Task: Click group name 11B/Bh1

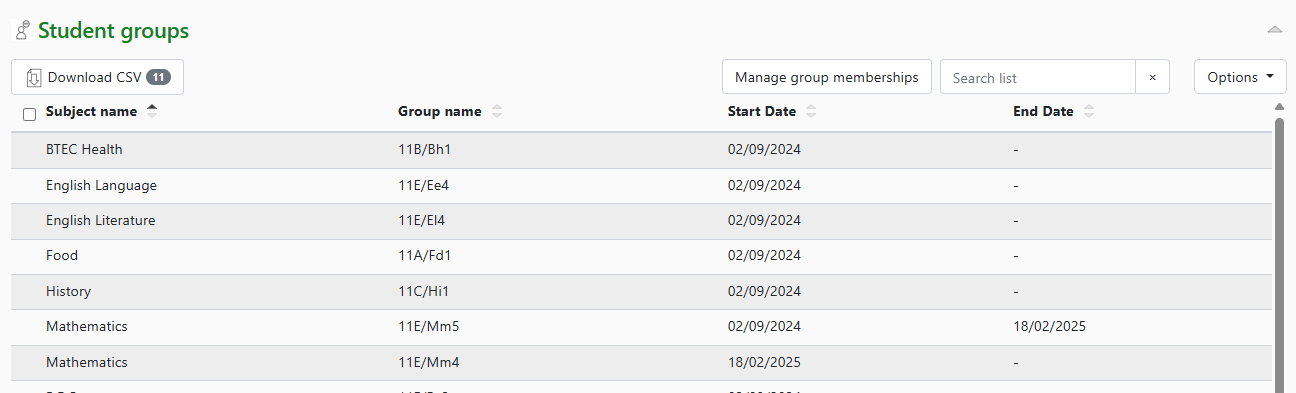Action: click(x=425, y=149)
